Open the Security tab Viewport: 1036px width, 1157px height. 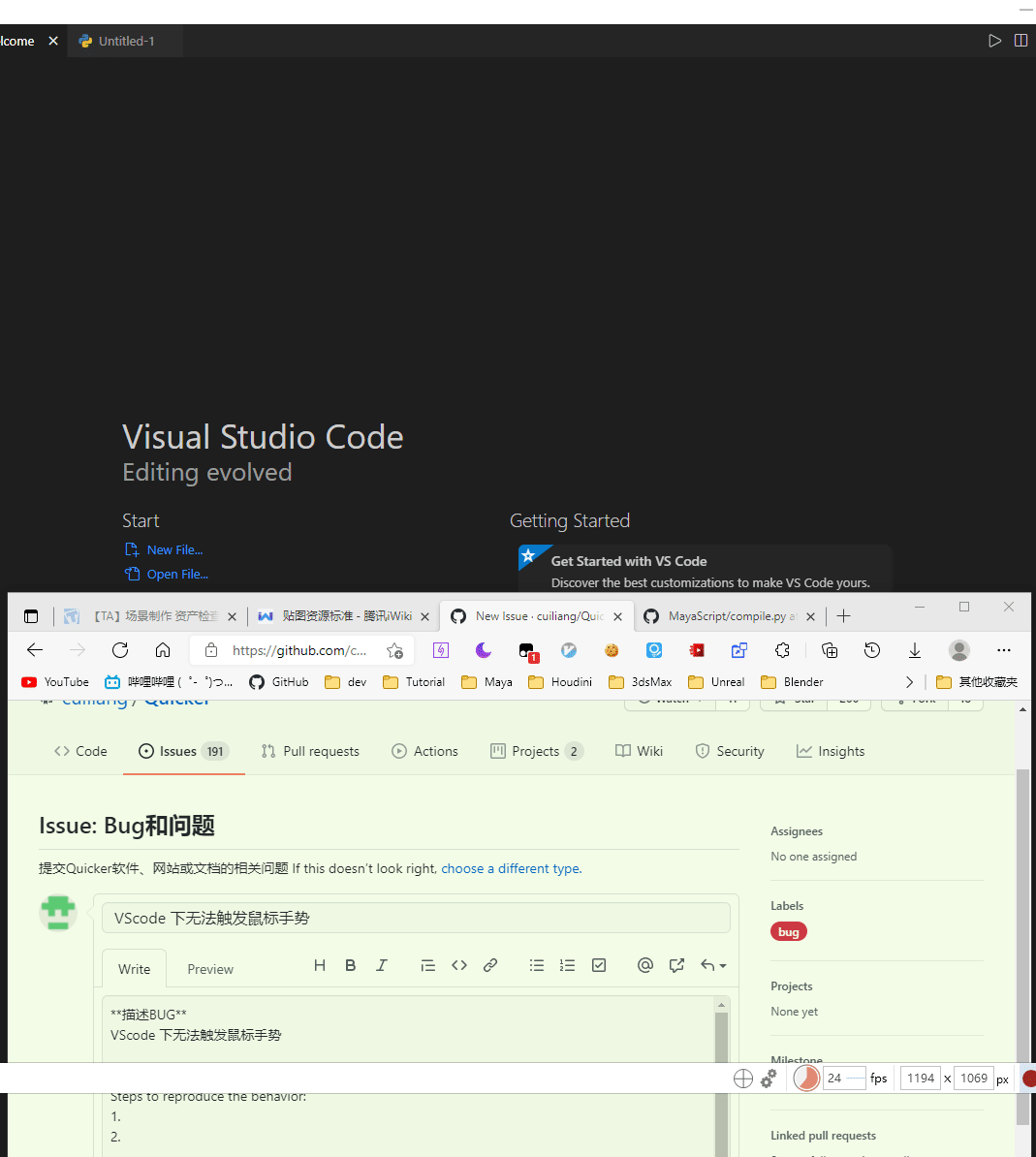pyautogui.click(x=730, y=751)
